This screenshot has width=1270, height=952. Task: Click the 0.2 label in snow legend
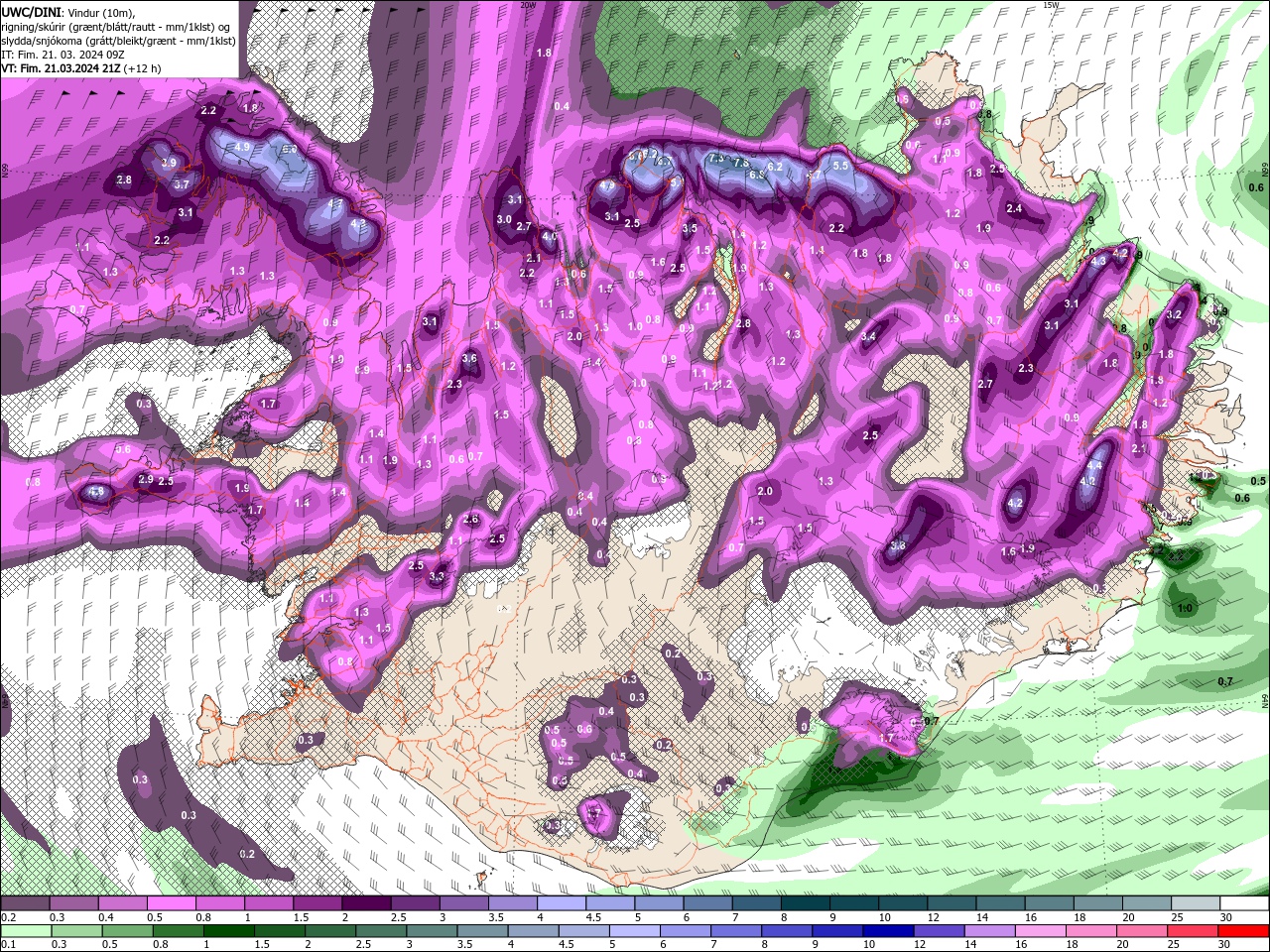tap(9, 917)
